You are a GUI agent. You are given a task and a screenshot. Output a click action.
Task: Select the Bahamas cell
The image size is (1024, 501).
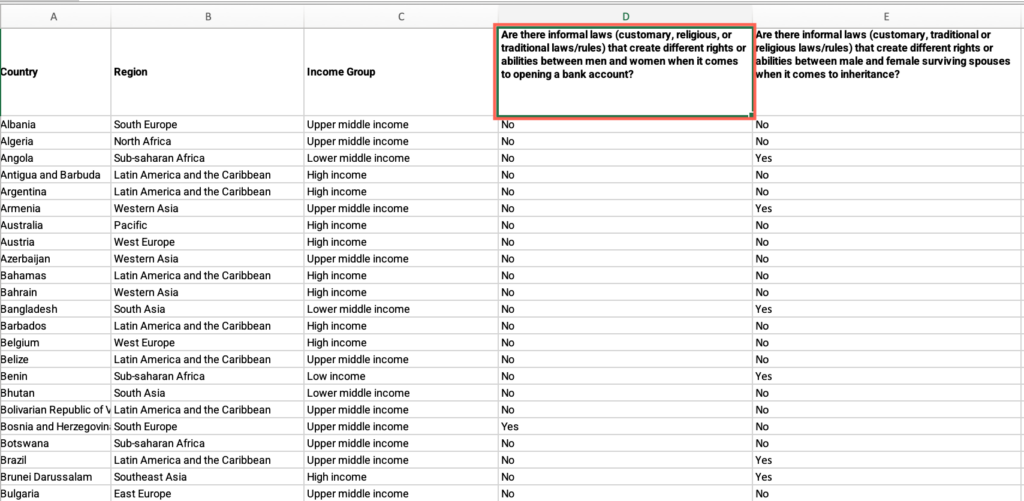point(56,276)
